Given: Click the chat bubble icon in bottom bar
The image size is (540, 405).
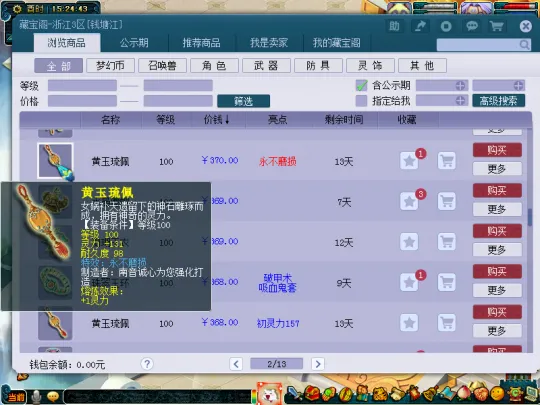Looking at the screenshot, I should 53,397.
